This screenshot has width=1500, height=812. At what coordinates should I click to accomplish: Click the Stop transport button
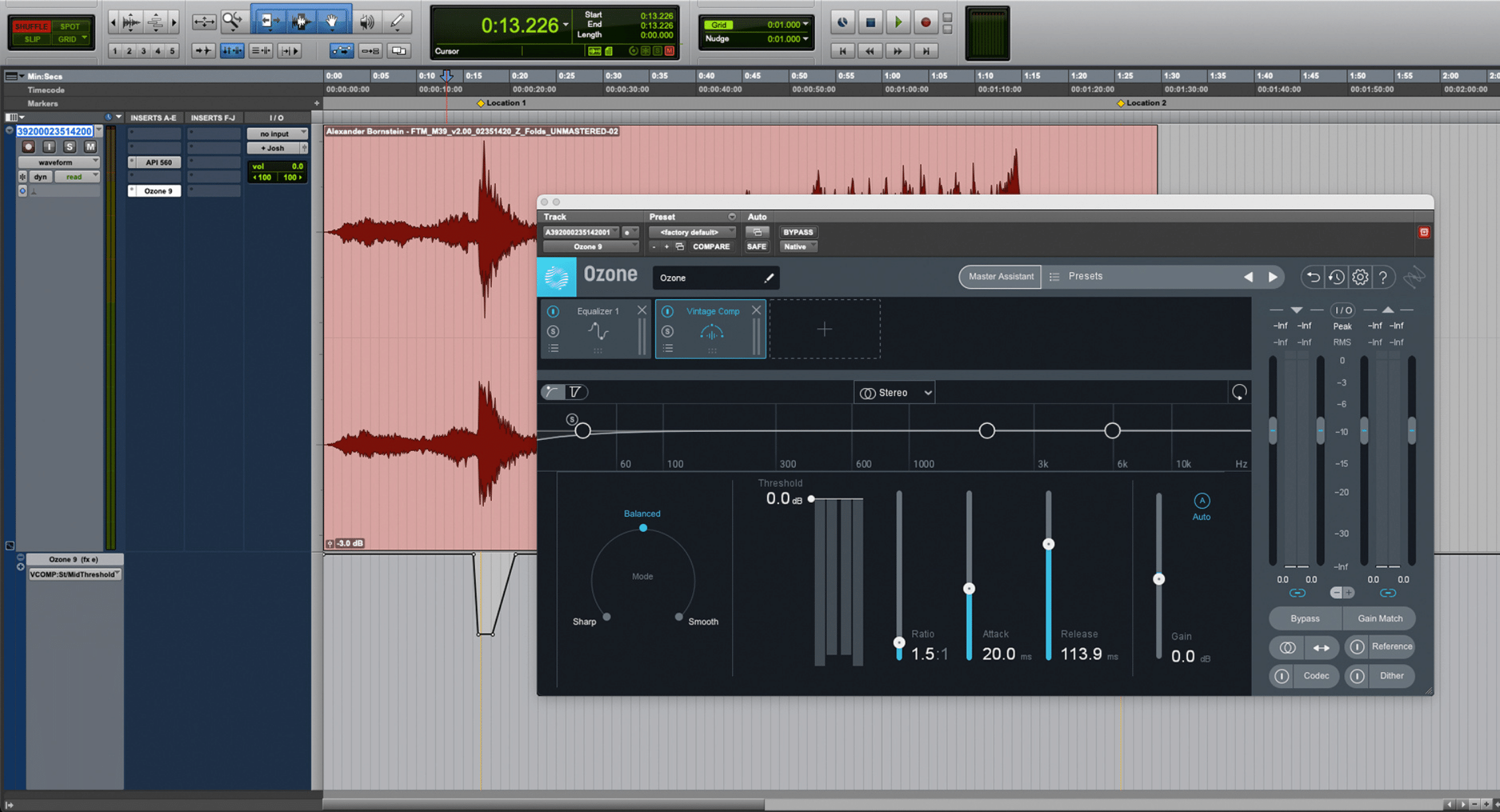[870, 22]
